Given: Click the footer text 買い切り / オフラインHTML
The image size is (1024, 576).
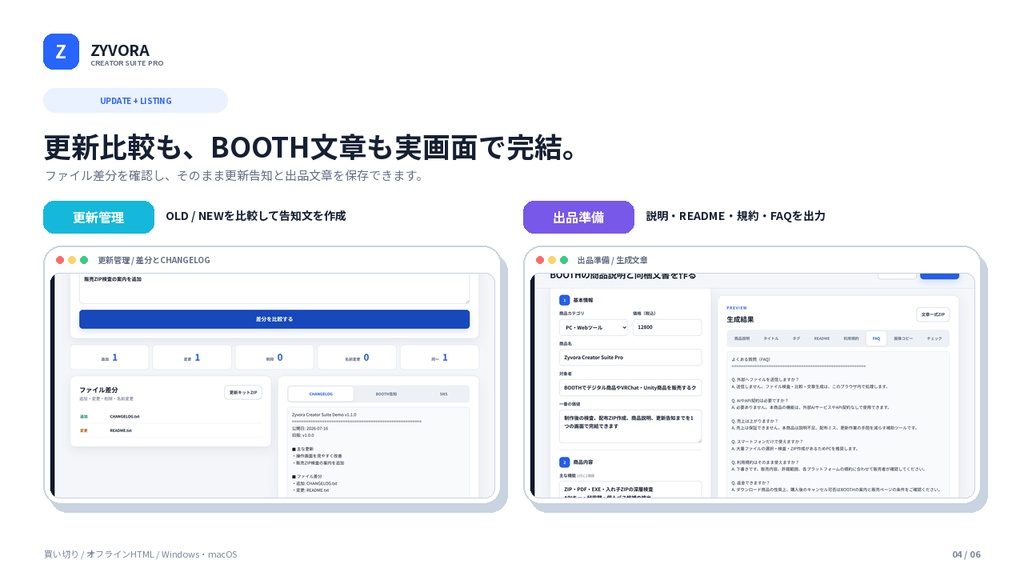Looking at the screenshot, I should (x=99, y=554).
